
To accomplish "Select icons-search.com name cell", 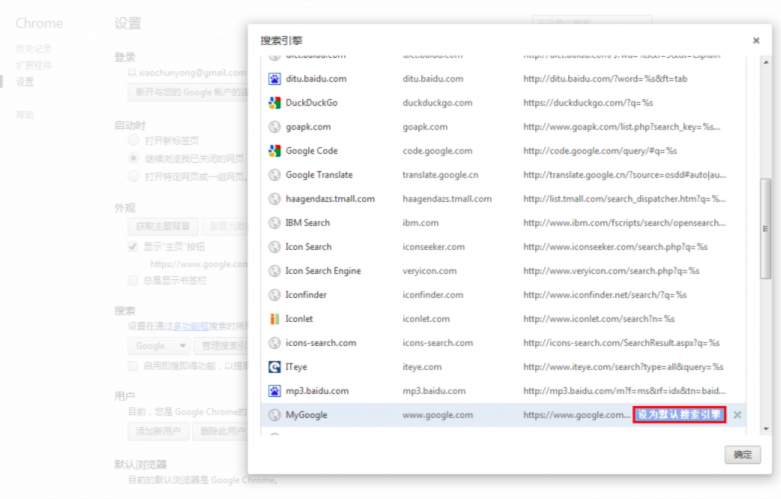I will (321, 343).
